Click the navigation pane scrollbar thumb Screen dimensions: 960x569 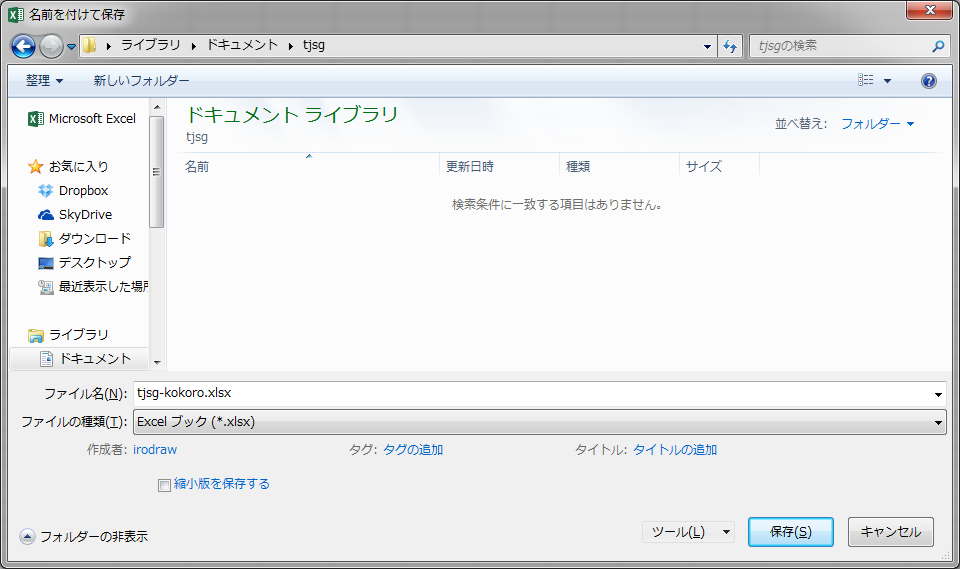157,171
